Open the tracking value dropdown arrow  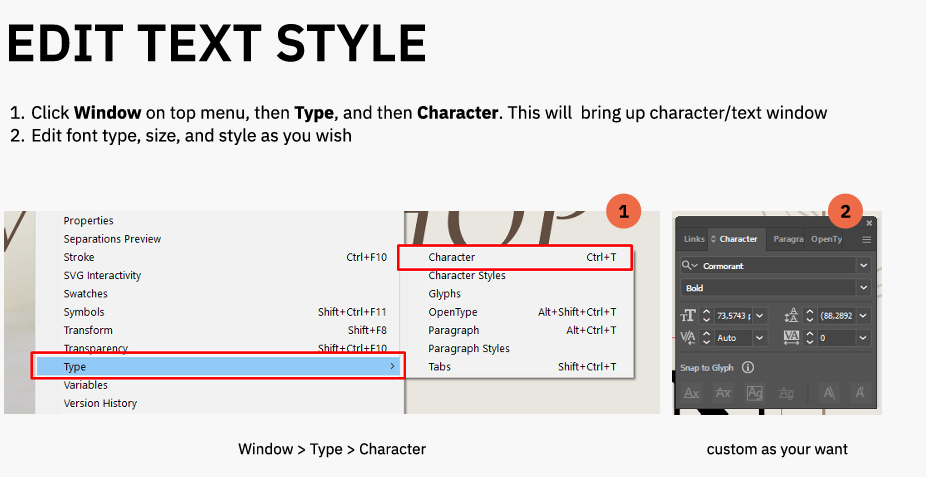click(x=863, y=338)
